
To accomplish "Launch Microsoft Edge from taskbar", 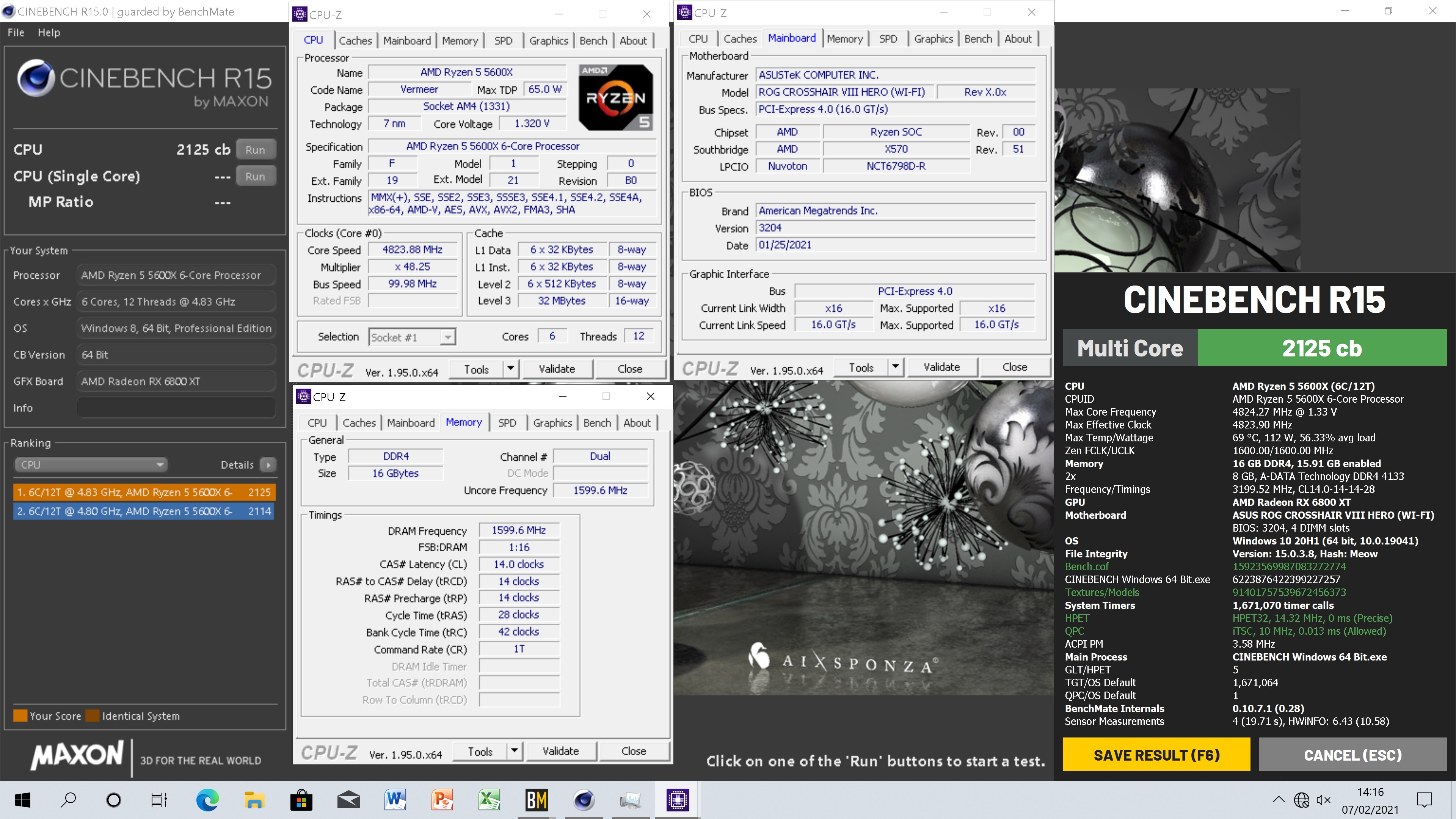I will coord(207,800).
